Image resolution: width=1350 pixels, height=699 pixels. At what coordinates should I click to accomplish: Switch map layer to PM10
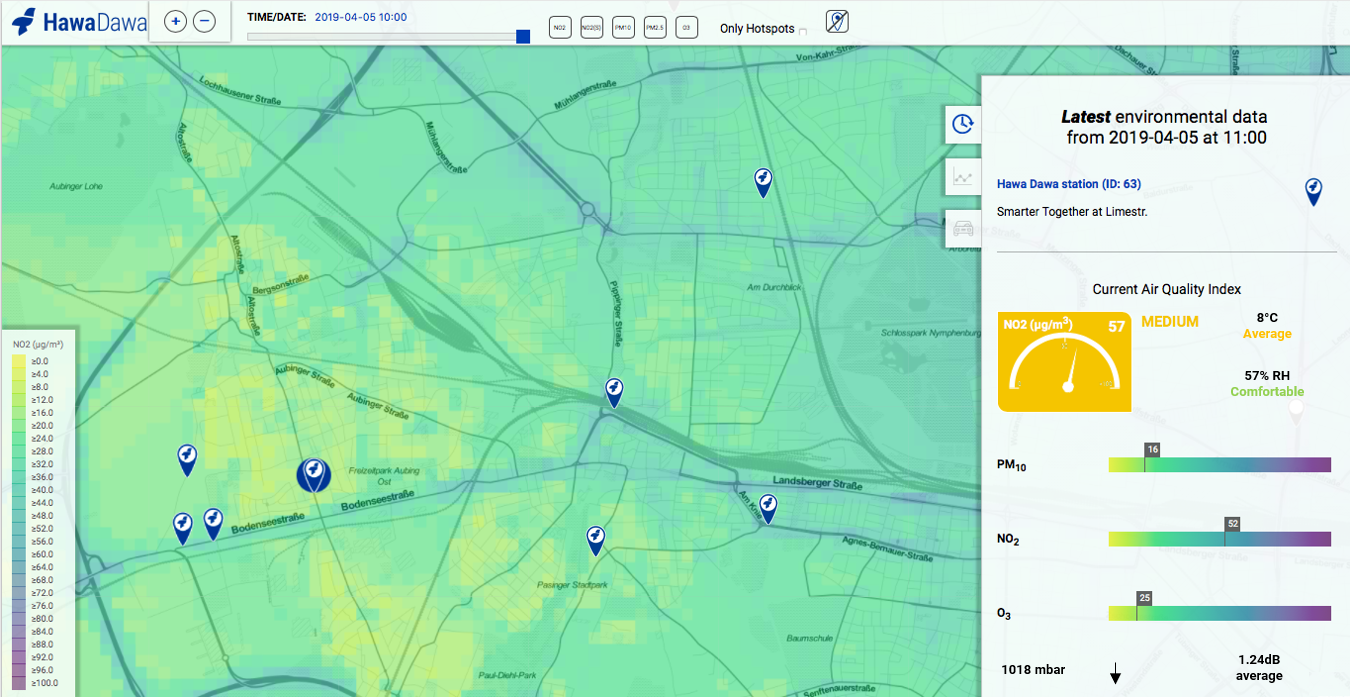623,28
